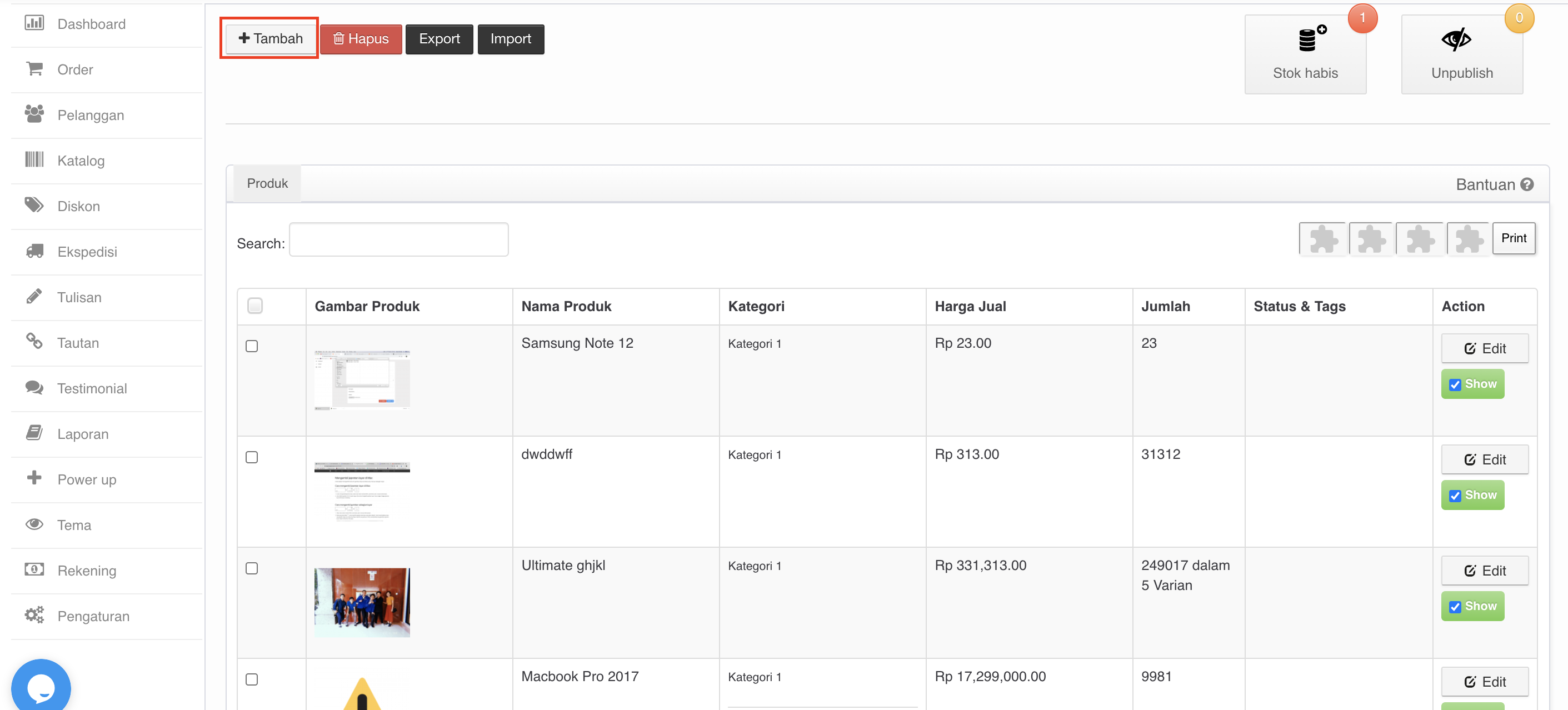
Task: Tick the select-all checkbox in table header
Action: [255, 306]
